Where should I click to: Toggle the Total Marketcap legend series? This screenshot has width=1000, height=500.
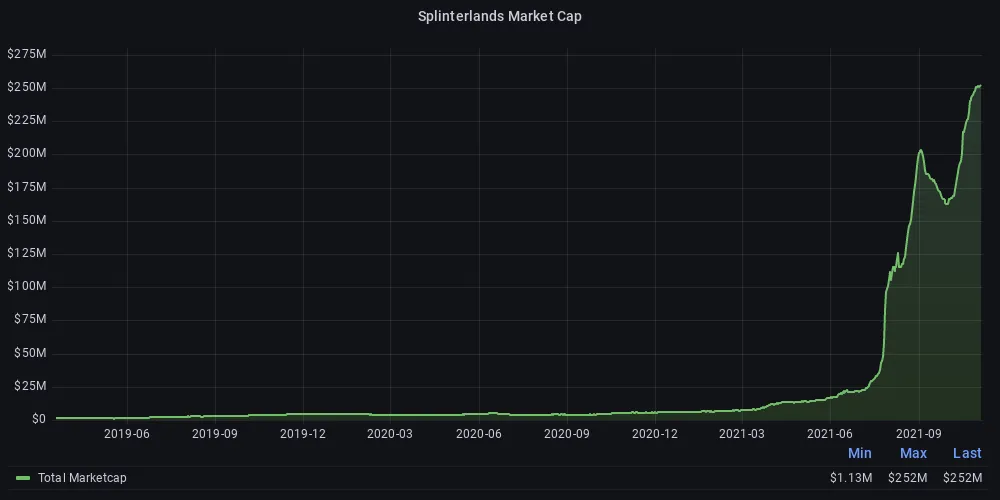point(82,477)
